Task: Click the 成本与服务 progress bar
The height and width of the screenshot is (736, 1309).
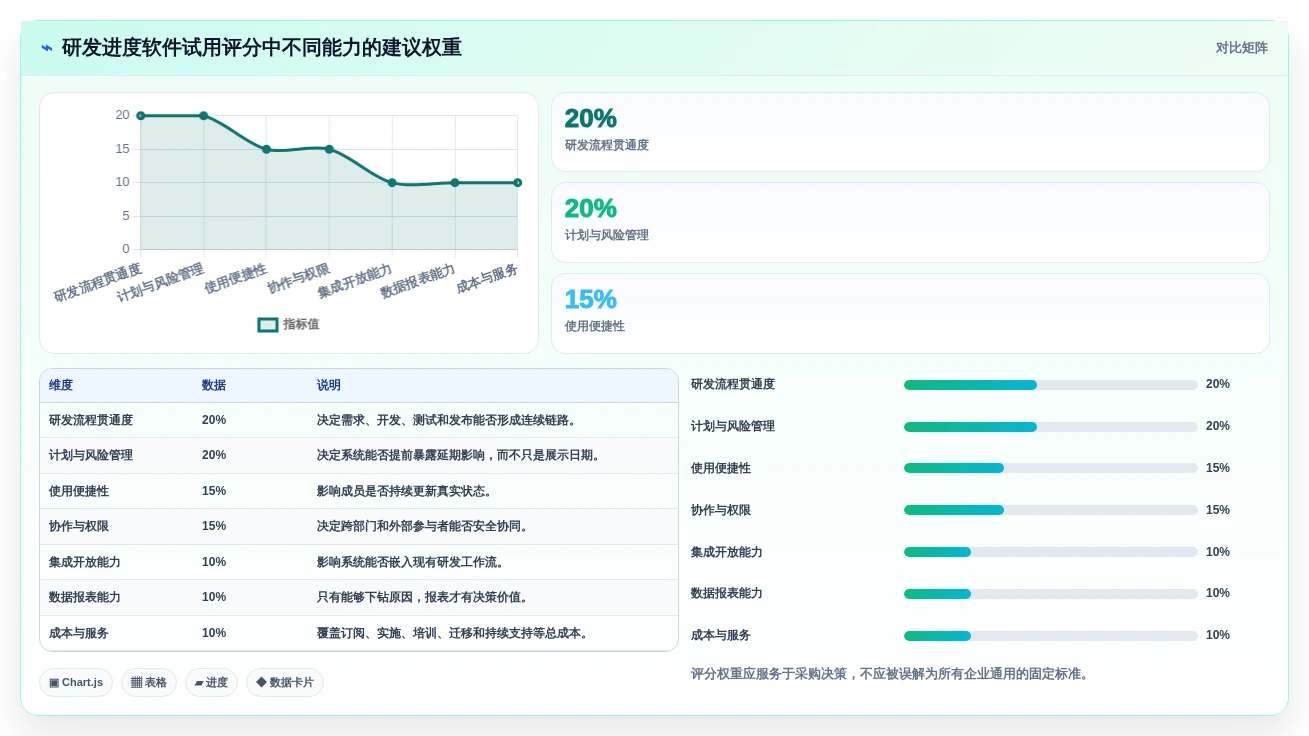Action: [x=1050, y=636]
